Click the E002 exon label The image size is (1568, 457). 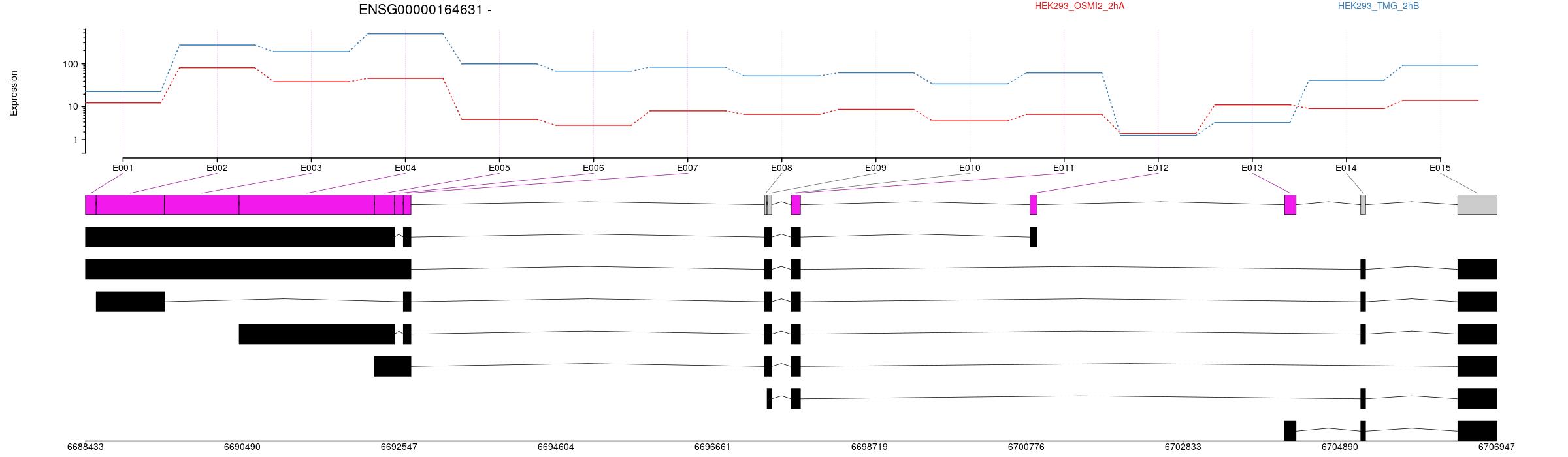217,168
